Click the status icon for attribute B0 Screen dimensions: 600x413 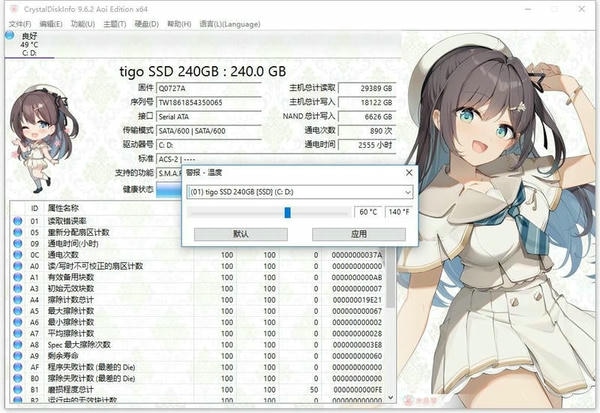[18, 378]
